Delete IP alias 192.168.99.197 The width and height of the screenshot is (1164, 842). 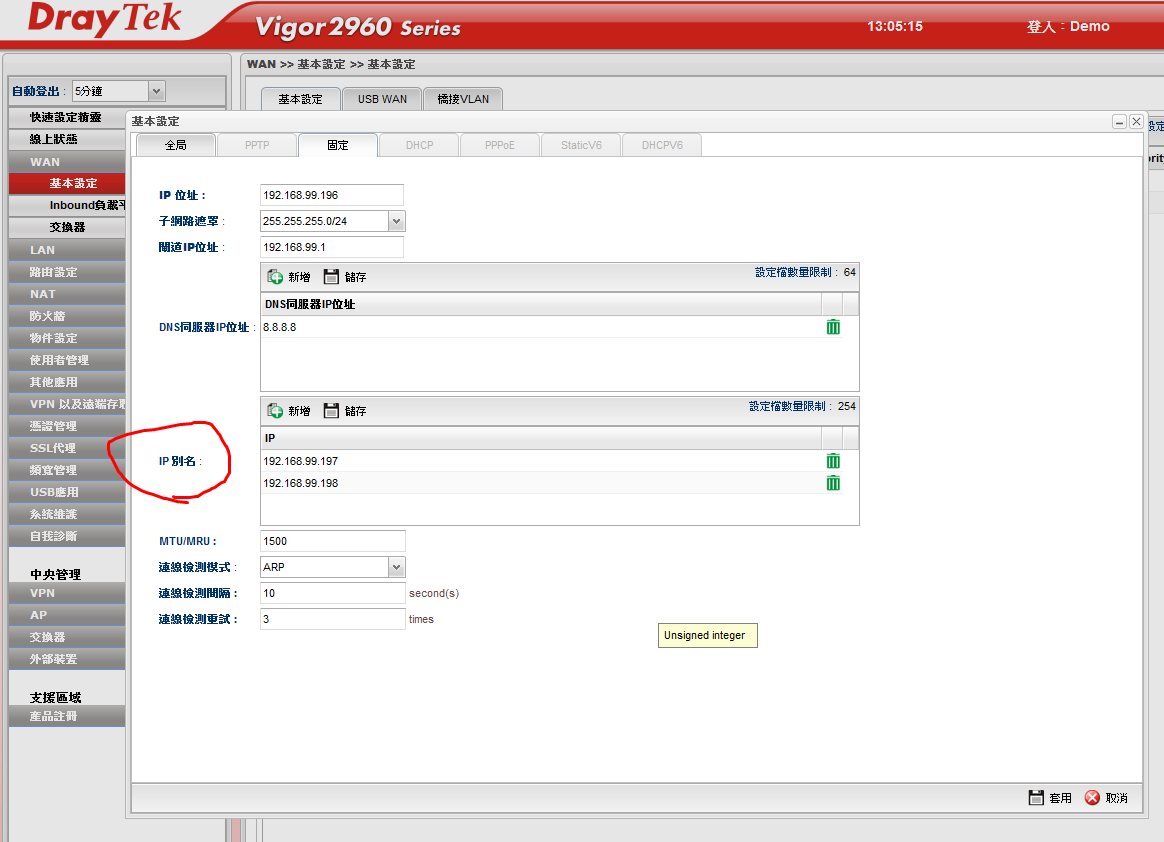pos(833,461)
